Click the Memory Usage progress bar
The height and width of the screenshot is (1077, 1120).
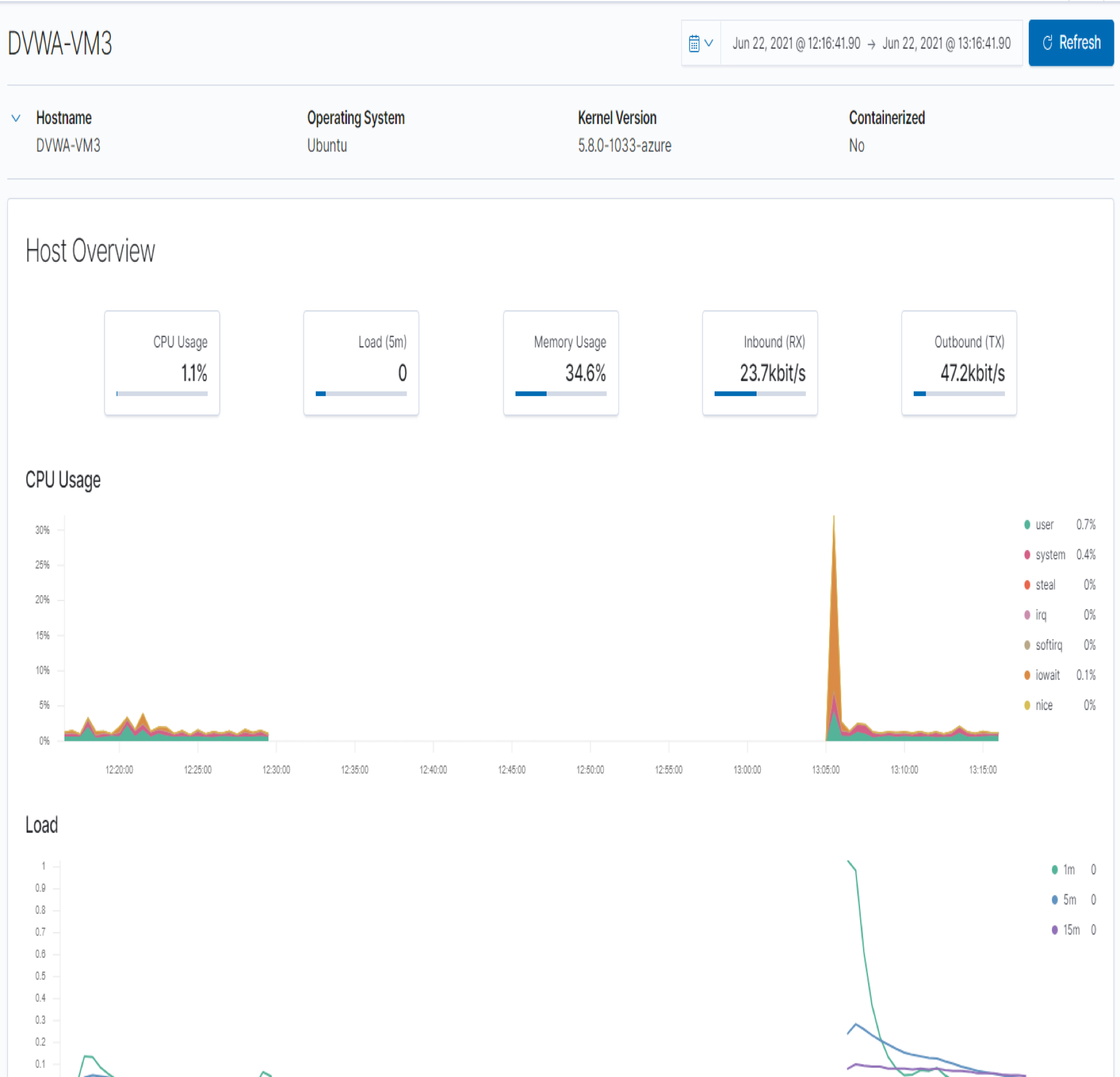coord(560,394)
